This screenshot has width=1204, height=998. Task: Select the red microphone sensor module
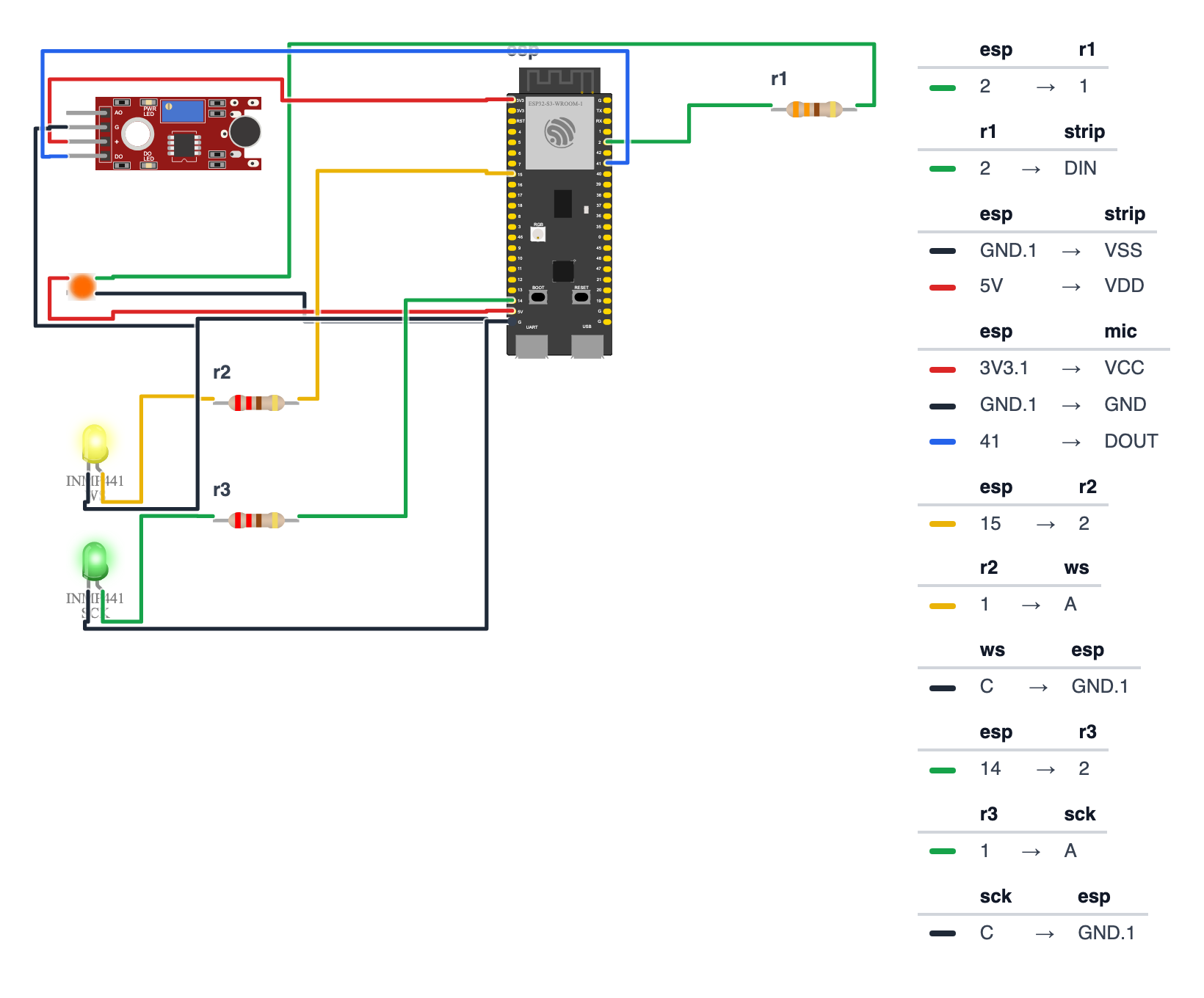click(178, 134)
